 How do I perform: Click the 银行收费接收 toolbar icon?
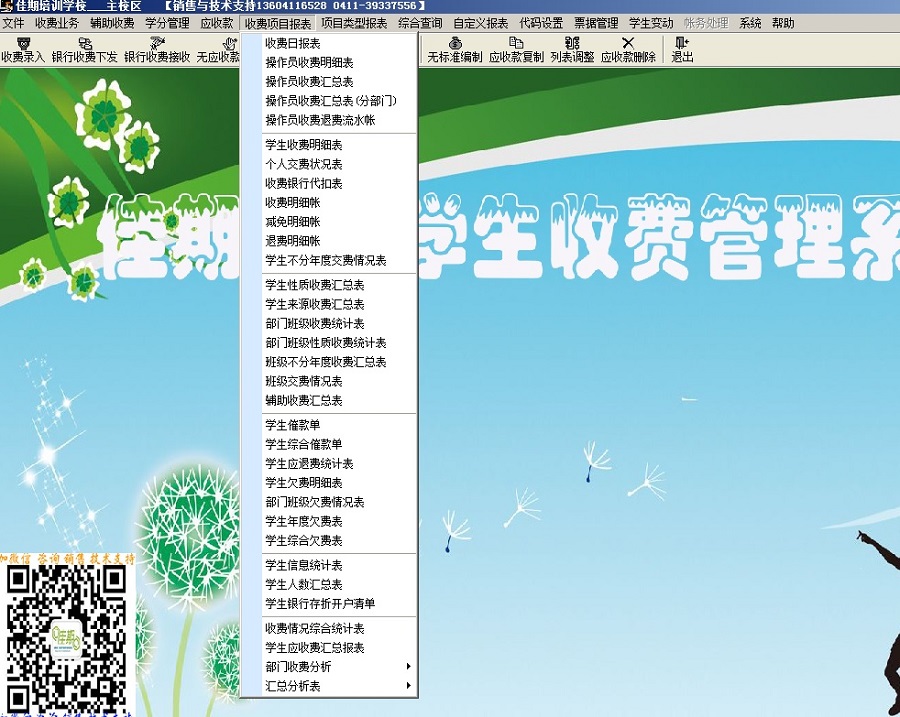(157, 50)
